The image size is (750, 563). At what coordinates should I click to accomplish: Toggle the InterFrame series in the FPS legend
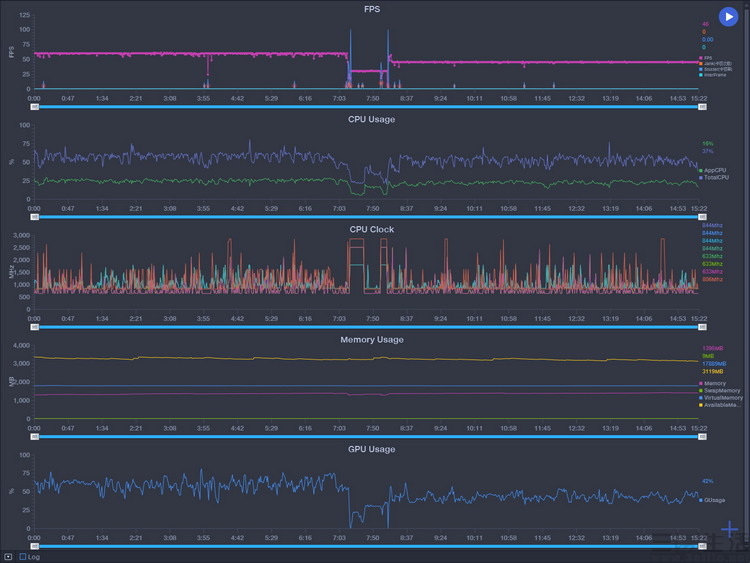(713, 75)
